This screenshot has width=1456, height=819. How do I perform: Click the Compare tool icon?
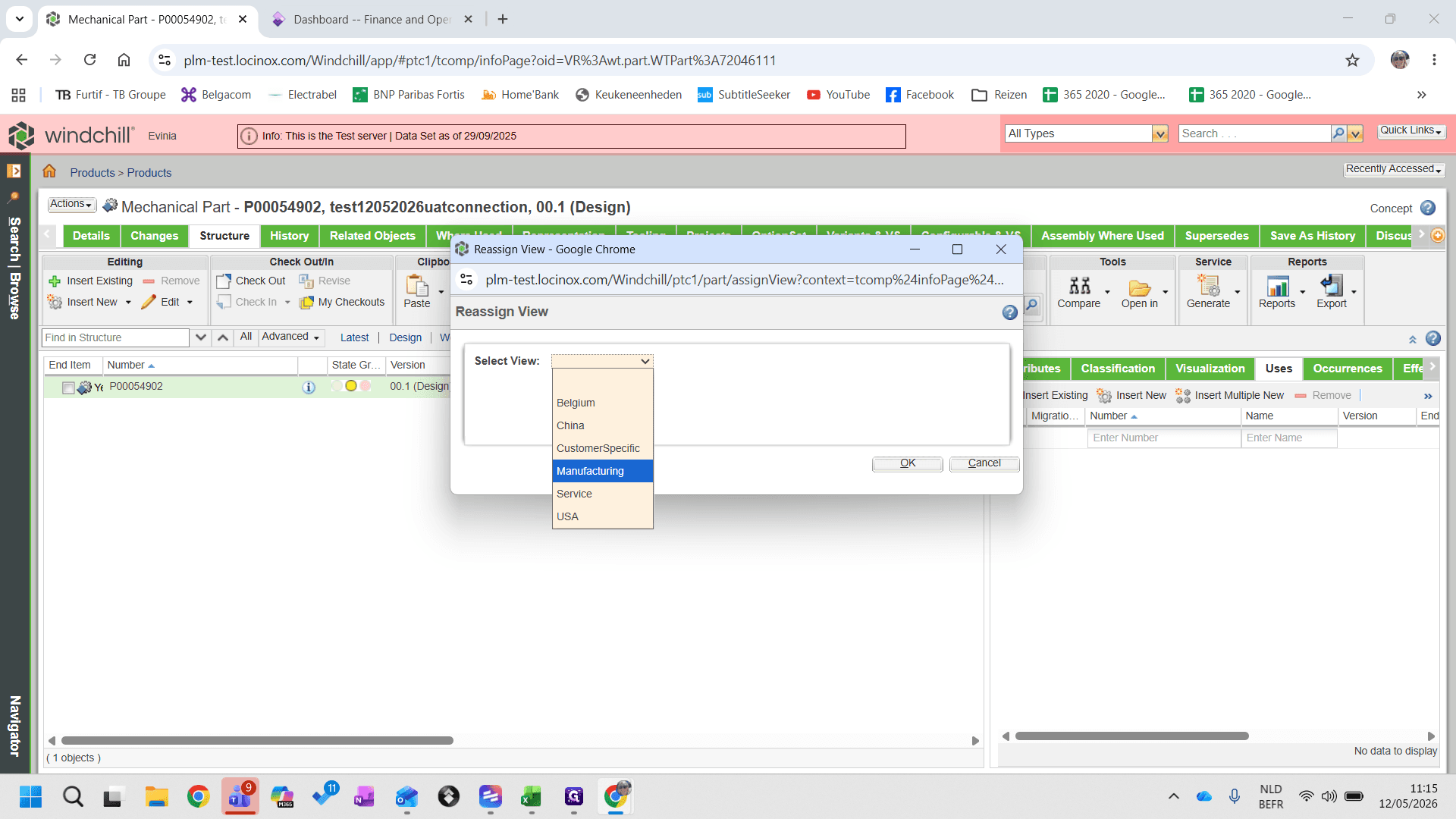click(1079, 286)
